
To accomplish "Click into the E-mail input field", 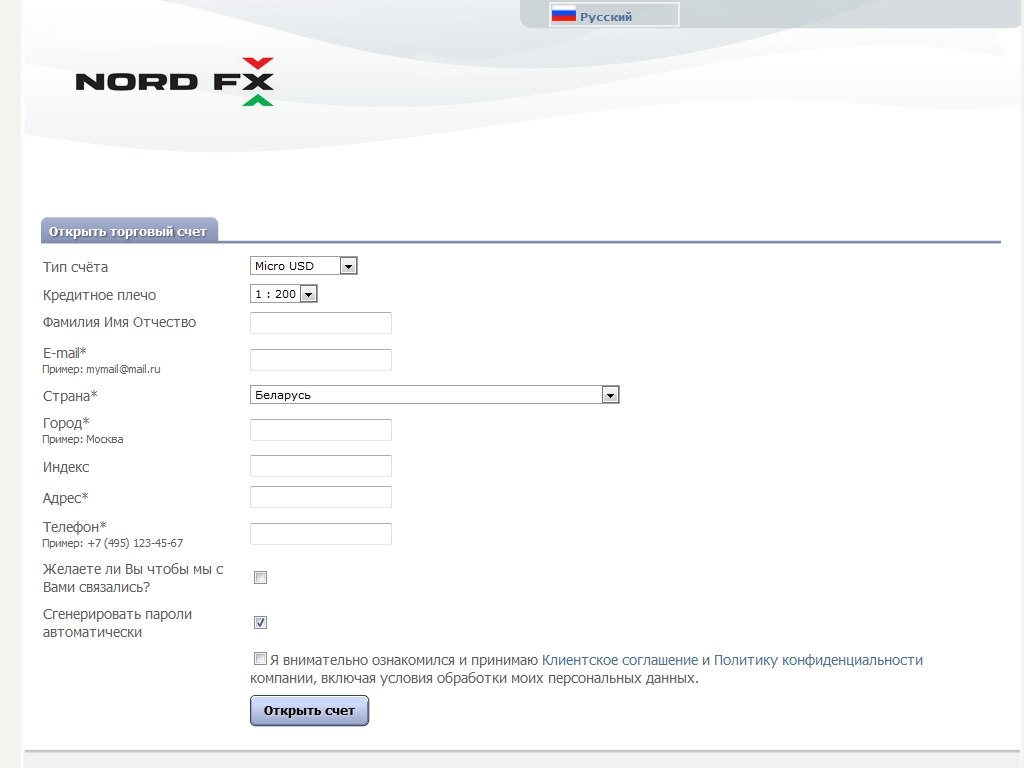I will pyautogui.click(x=320, y=360).
